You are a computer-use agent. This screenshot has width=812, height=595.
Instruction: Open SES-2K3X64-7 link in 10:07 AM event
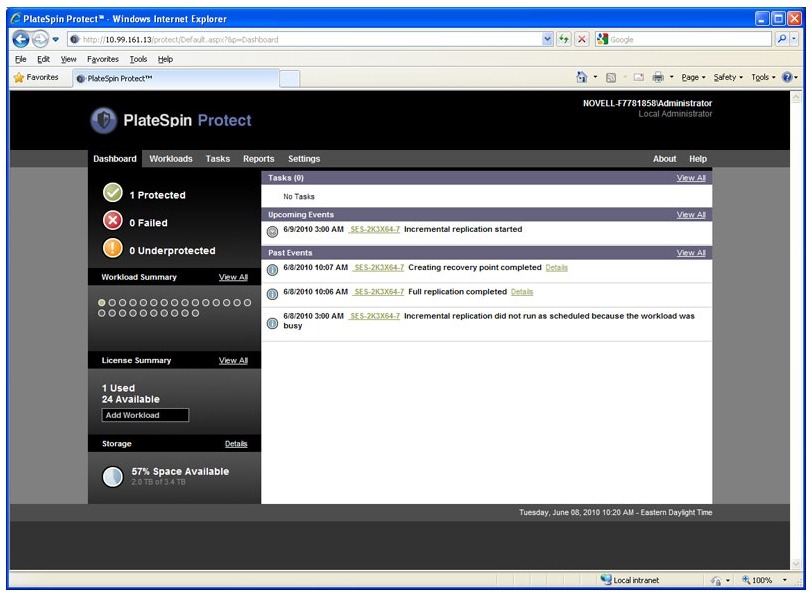coord(378,268)
